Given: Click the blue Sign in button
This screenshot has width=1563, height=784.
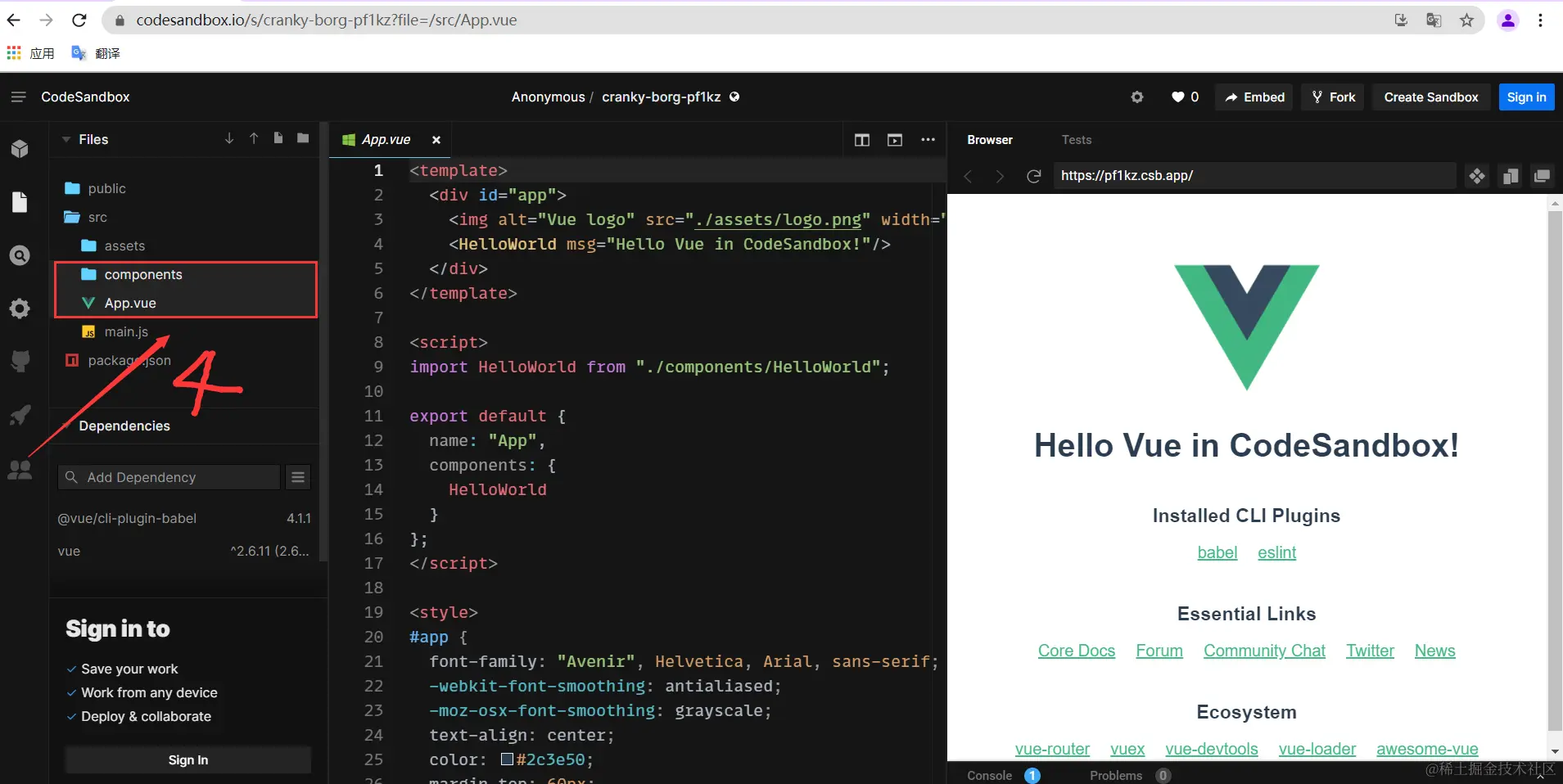Looking at the screenshot, I should click(1526, 97).
